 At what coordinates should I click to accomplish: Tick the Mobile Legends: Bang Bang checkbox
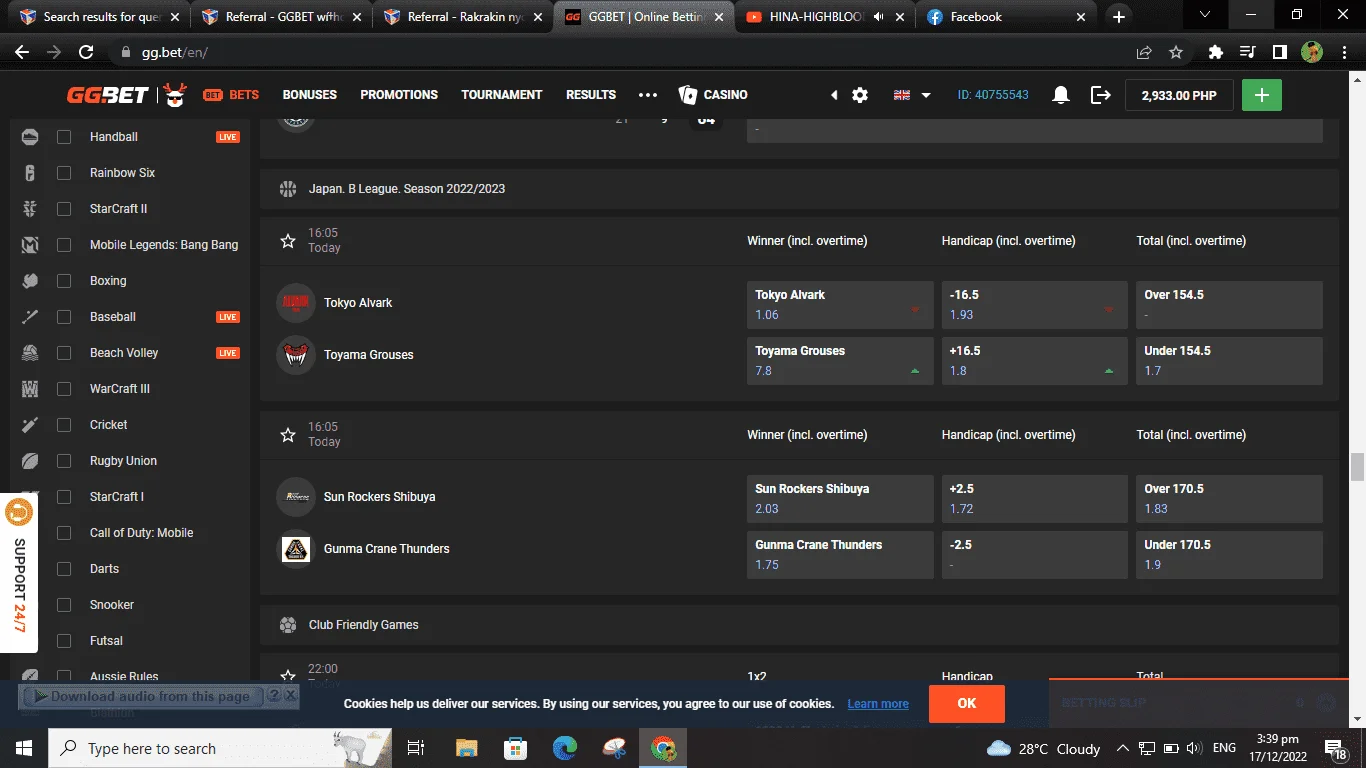(64, 245)
